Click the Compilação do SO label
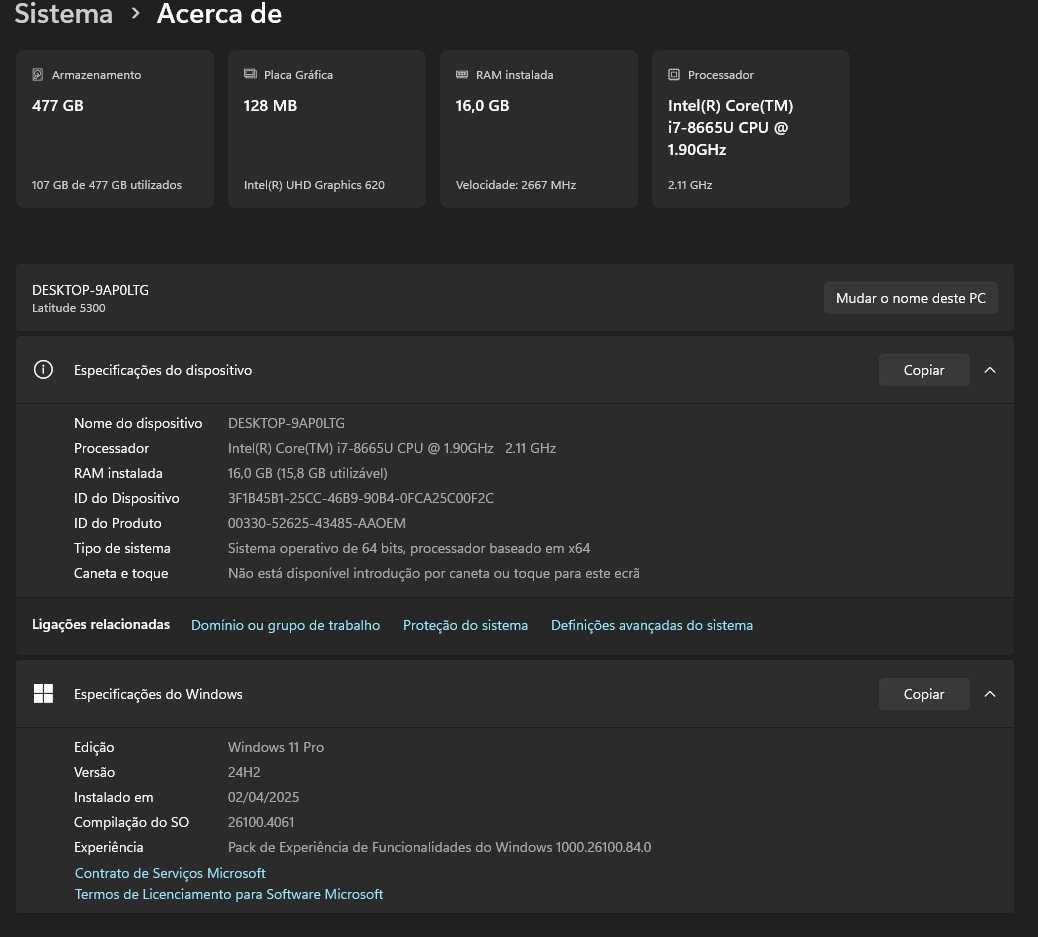Image resolution: width=1038 pixels, height=937 pixels. (131, 822)
